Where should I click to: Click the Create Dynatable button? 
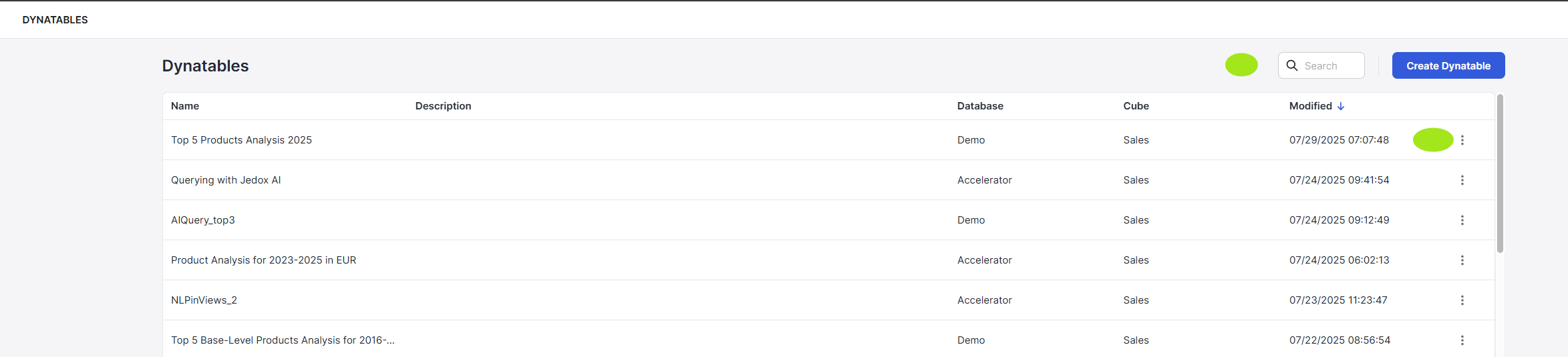(x=1448, y=65)
